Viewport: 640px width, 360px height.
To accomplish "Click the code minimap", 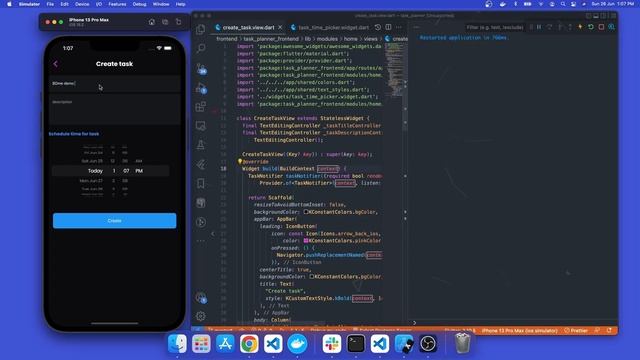I will click(x=394, y=69).
